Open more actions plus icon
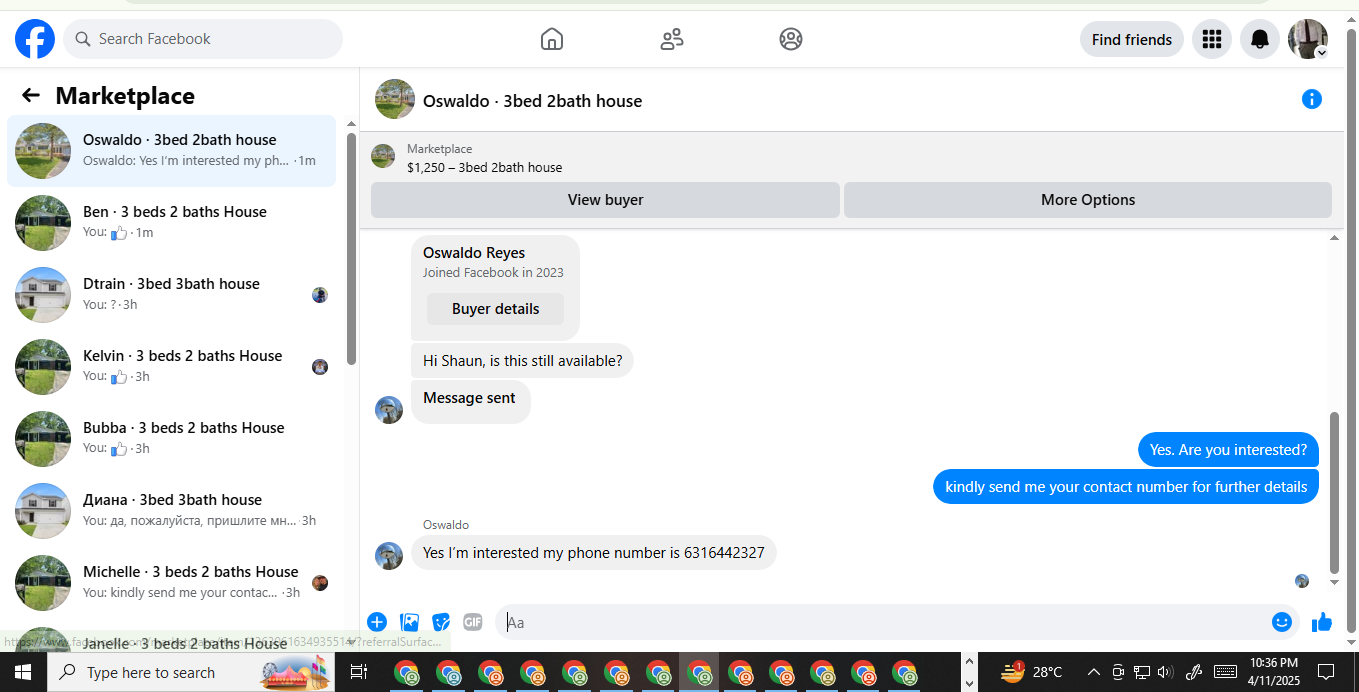The image size is (1359, 692). [x=377, y=622]
